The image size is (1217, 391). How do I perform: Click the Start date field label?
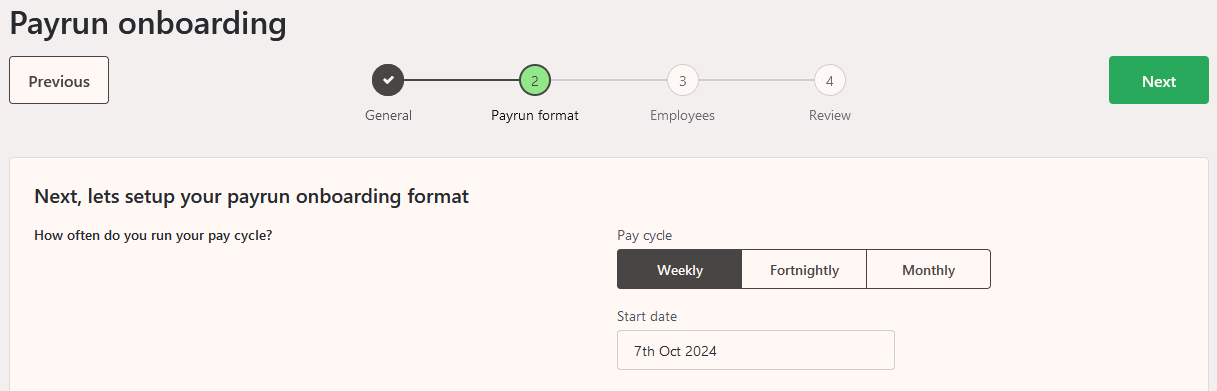[647, 316]
